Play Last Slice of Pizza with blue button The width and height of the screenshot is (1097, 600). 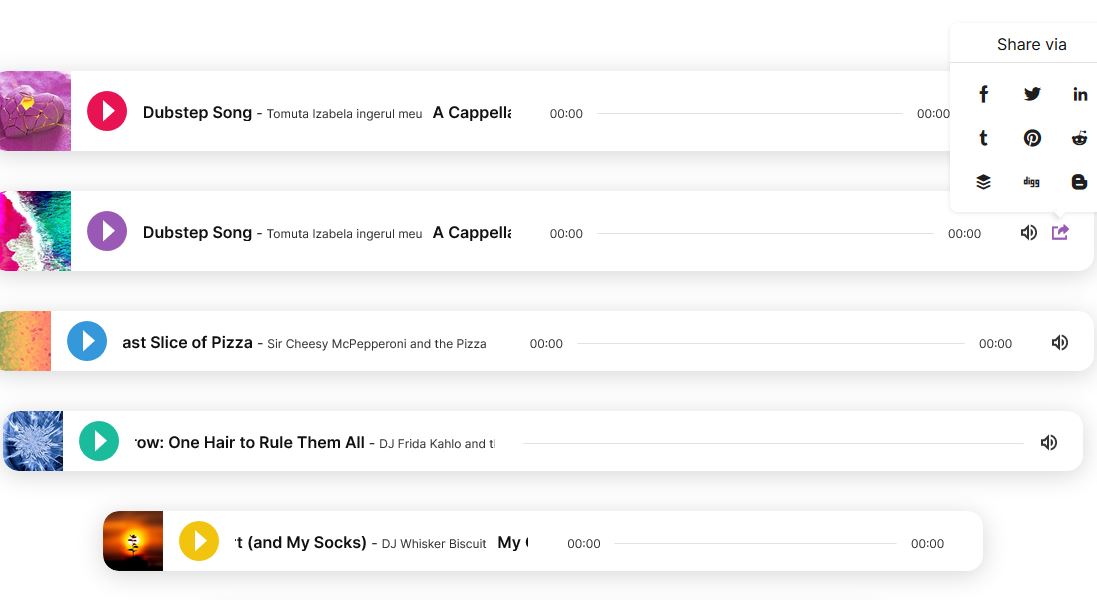87,341
